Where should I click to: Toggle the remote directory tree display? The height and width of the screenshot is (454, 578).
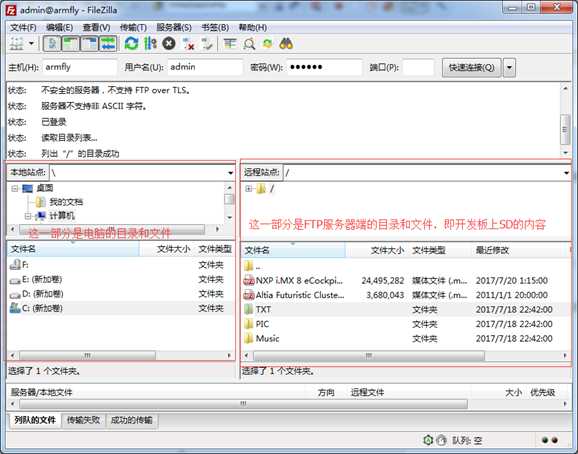[90, 44]
